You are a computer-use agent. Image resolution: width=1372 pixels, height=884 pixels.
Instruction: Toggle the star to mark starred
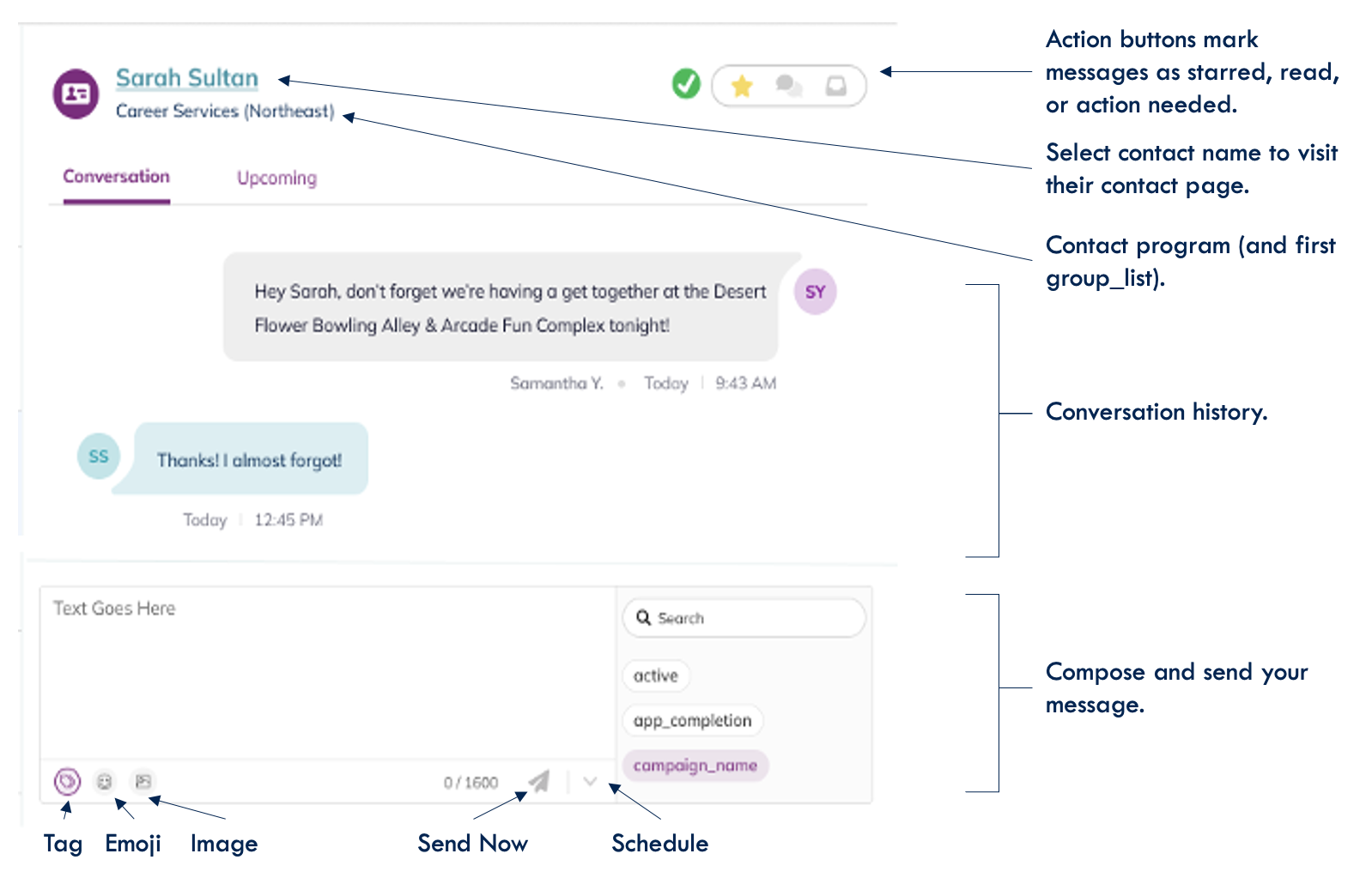(x=742, y=86)
